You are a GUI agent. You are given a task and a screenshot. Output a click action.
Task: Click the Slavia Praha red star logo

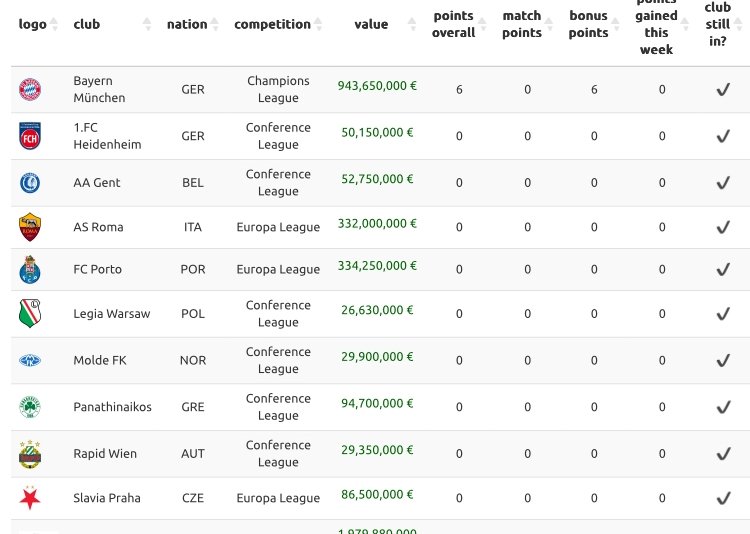[29, 498]
